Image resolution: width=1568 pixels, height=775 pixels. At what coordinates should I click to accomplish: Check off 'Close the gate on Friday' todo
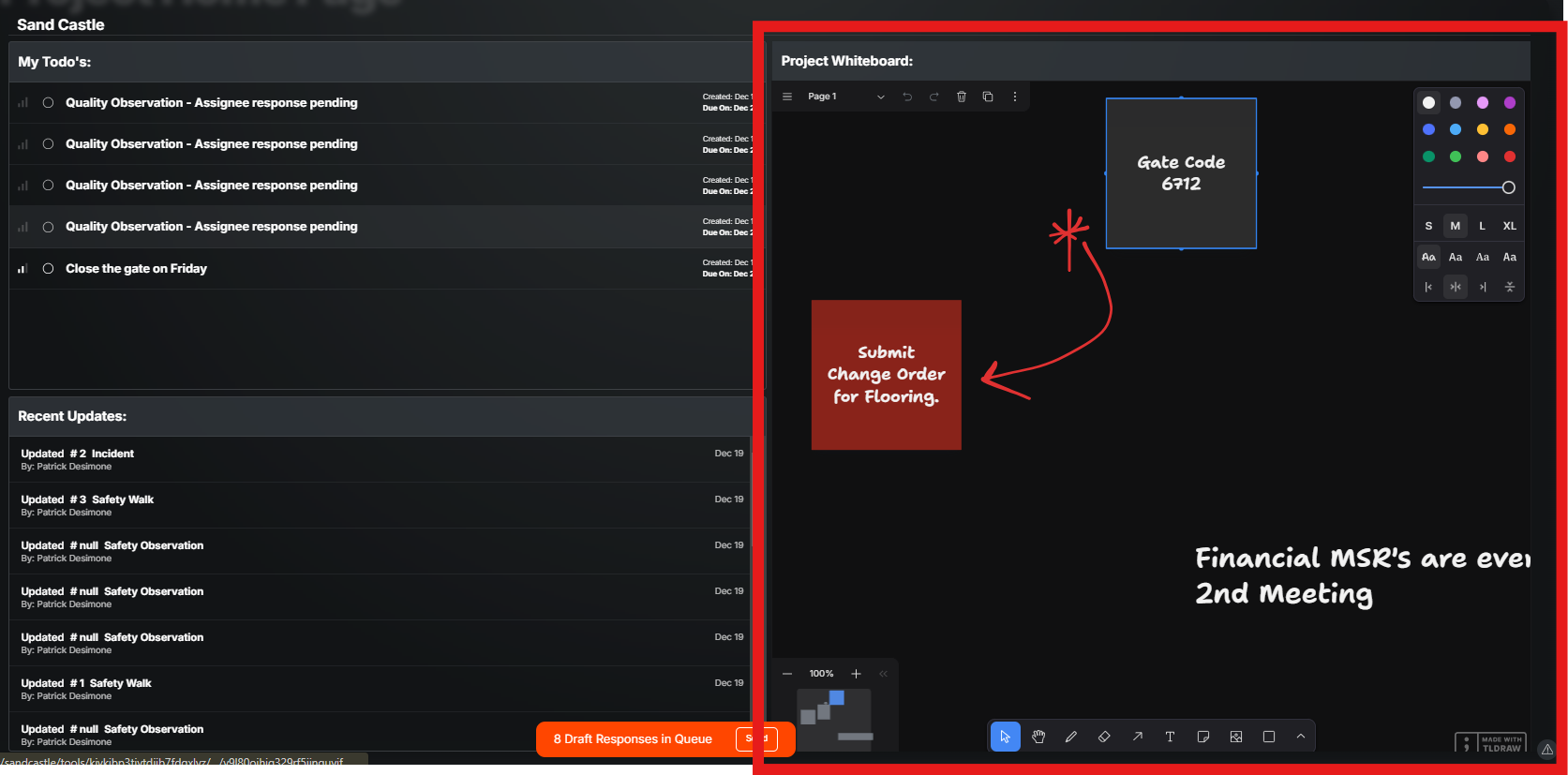[x=48, y=269]
